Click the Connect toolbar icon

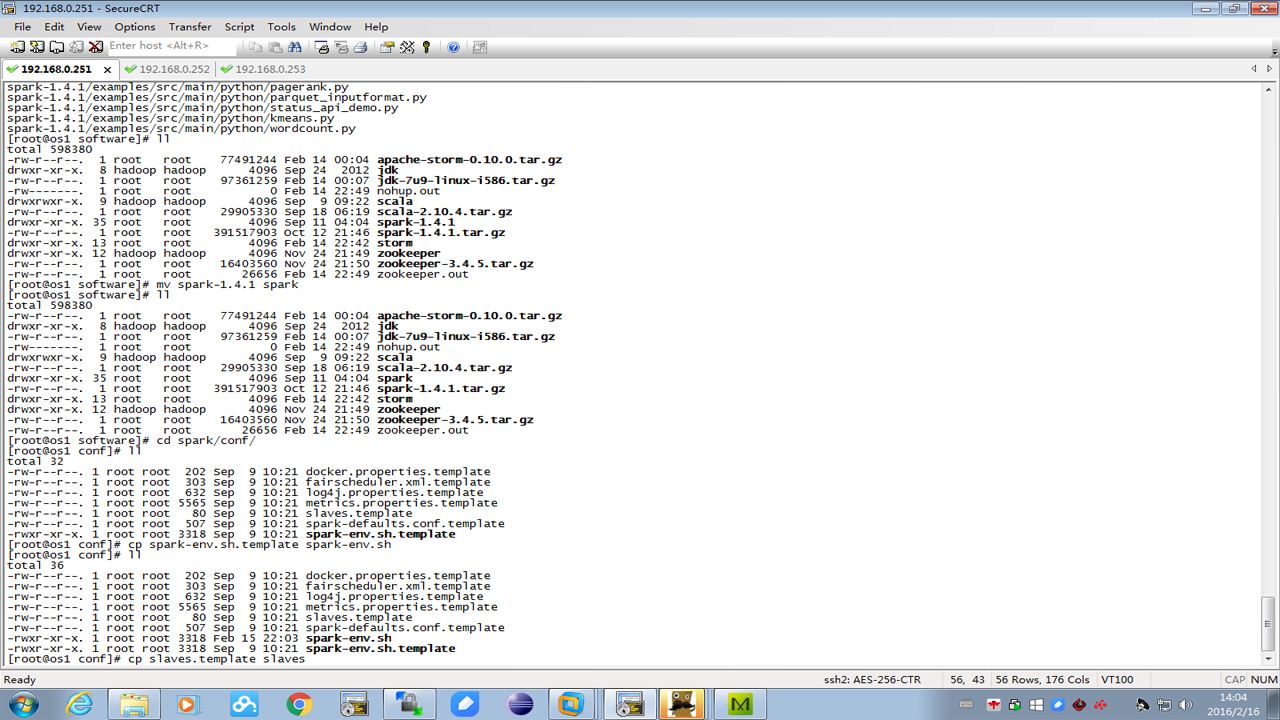18,47
